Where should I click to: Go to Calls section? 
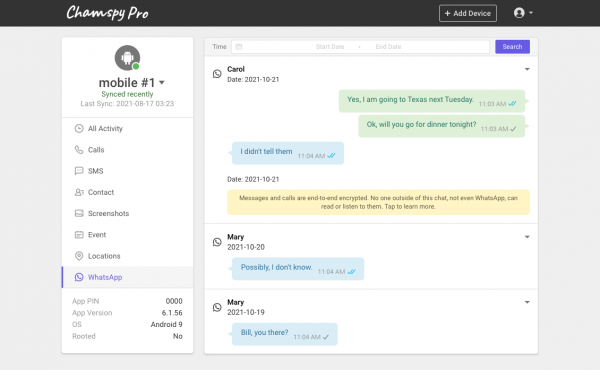(127, 150)
